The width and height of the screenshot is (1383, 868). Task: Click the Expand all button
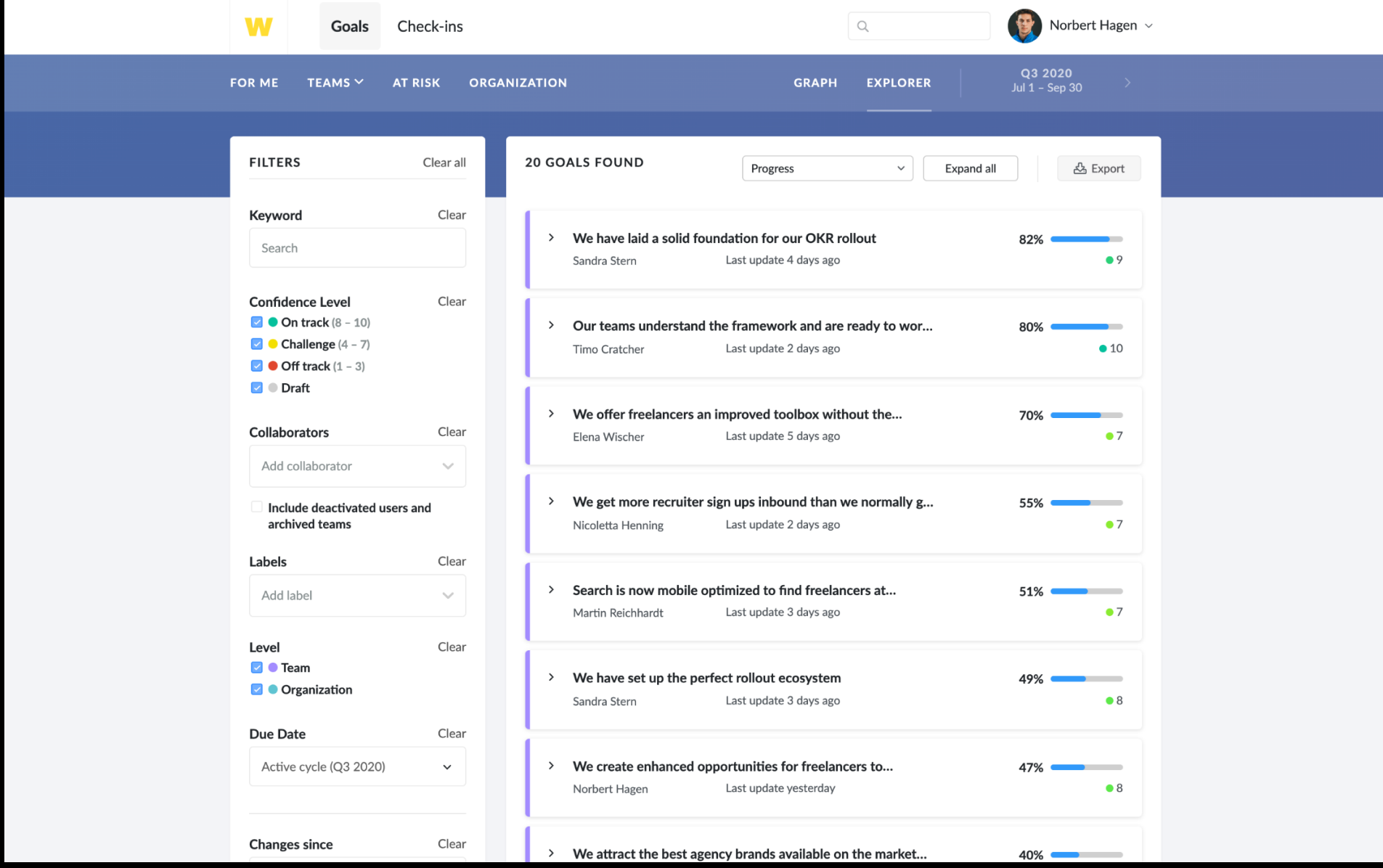click(x=970, y=168)
